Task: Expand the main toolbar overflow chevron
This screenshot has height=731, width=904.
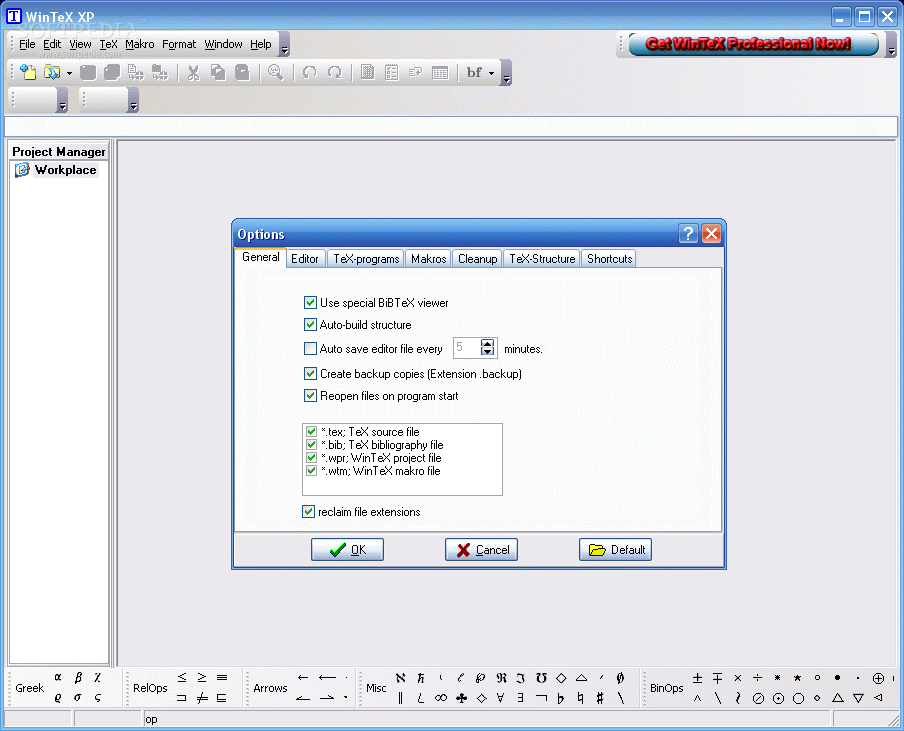Action: (x=506, y=73)
